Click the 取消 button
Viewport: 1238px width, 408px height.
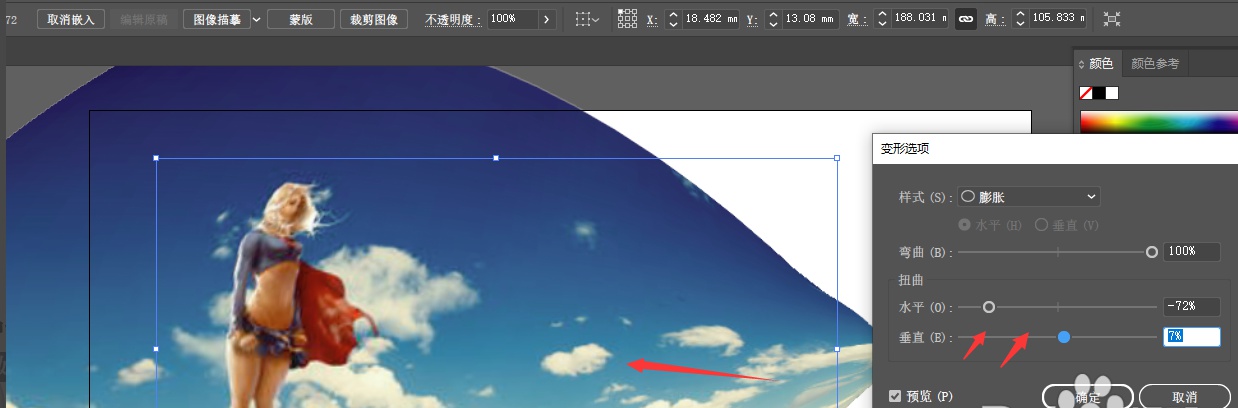[1184, 396]
